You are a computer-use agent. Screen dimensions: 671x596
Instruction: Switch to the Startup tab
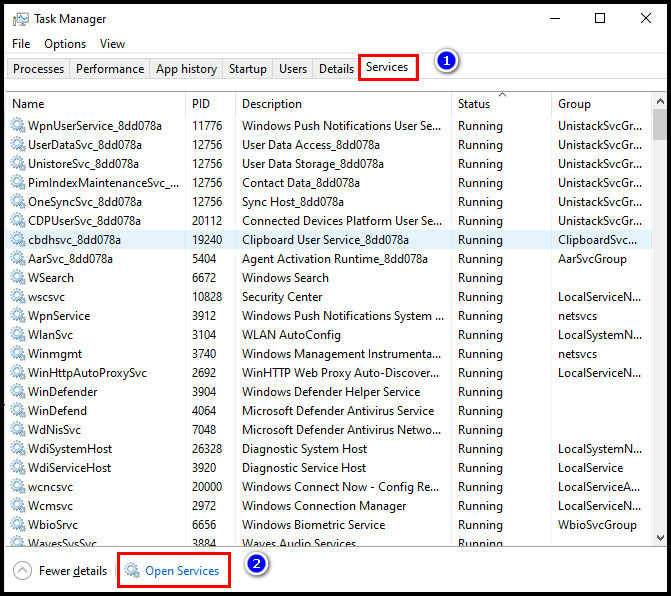pos(247,69)
